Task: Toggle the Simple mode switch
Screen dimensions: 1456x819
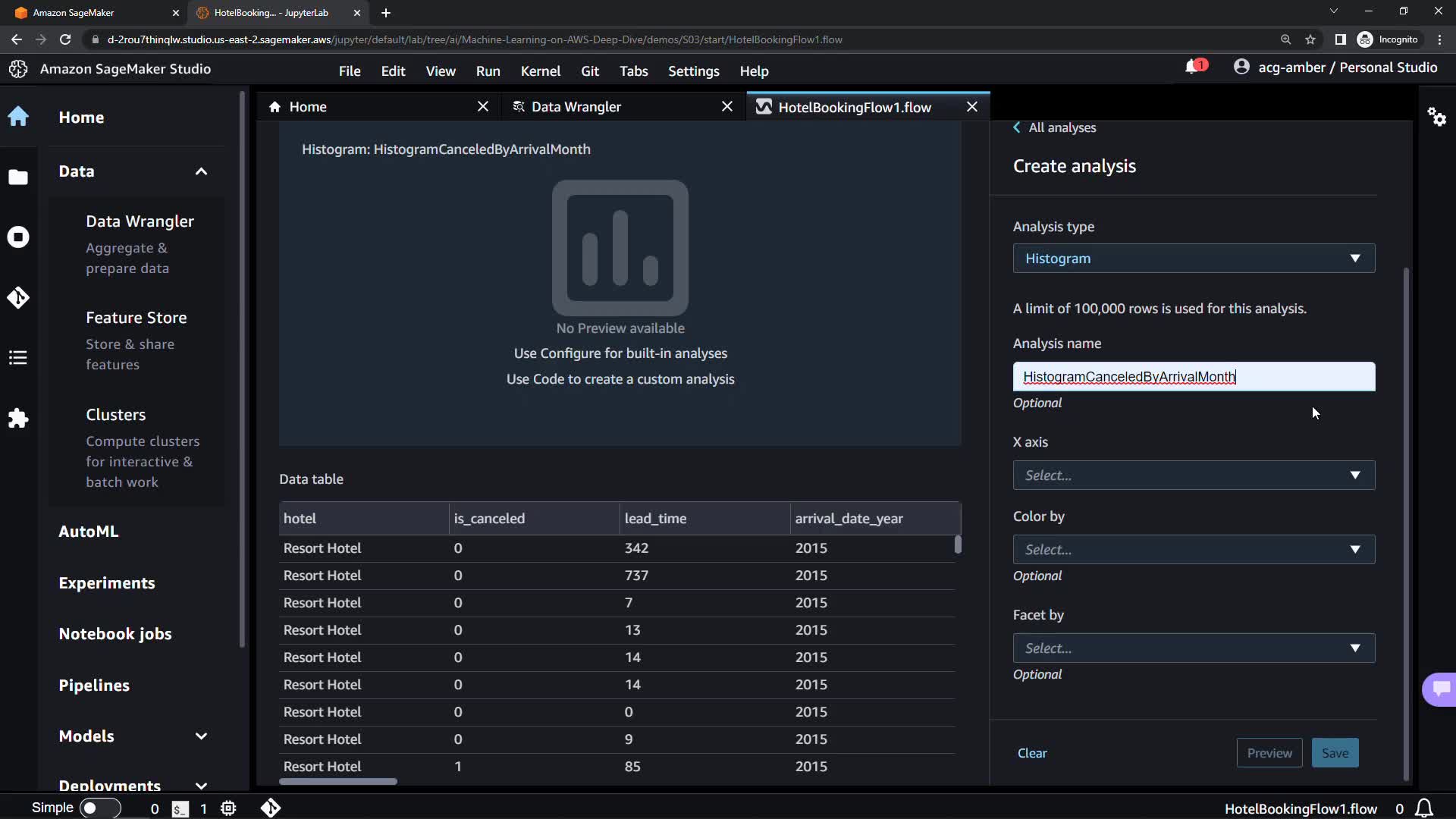Action: pyautogui.click(x=99, y=808)
